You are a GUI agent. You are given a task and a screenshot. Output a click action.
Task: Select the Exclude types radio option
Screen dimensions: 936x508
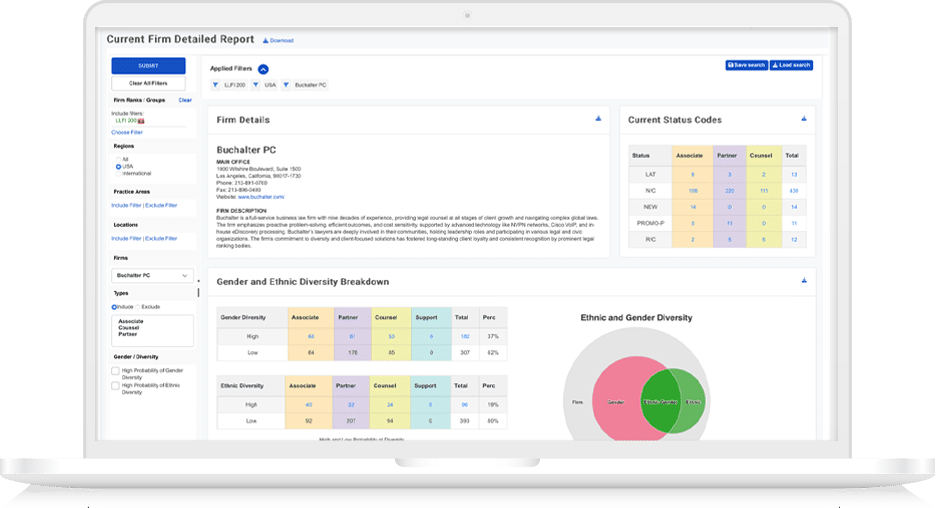tap(138, 307)
